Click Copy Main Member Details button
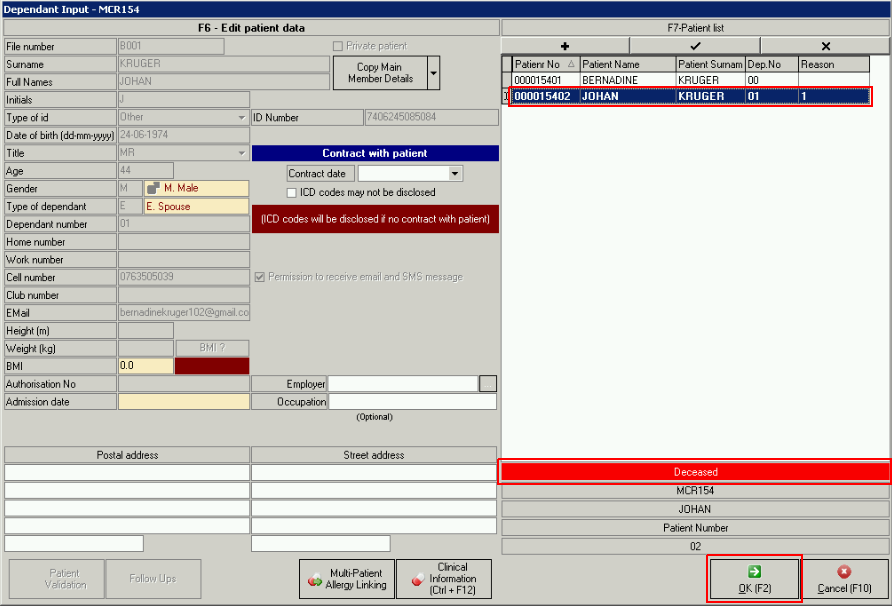Screen dimensions: 892x606 coord(380,73)
